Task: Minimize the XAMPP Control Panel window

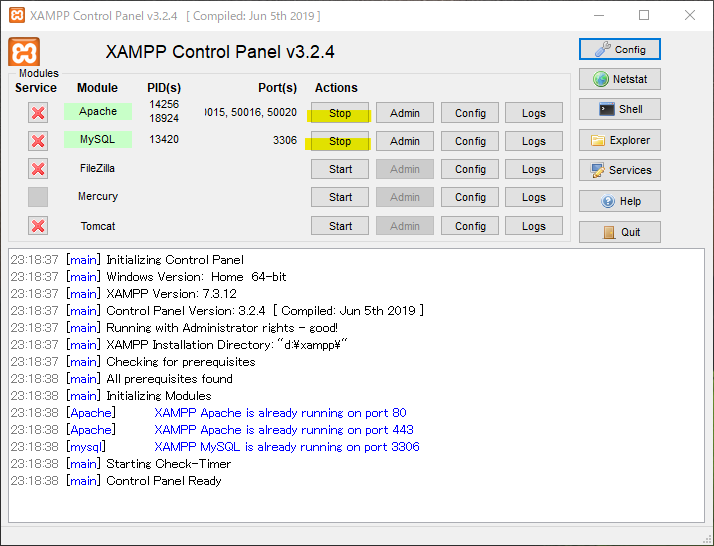Action: [599, 15]
